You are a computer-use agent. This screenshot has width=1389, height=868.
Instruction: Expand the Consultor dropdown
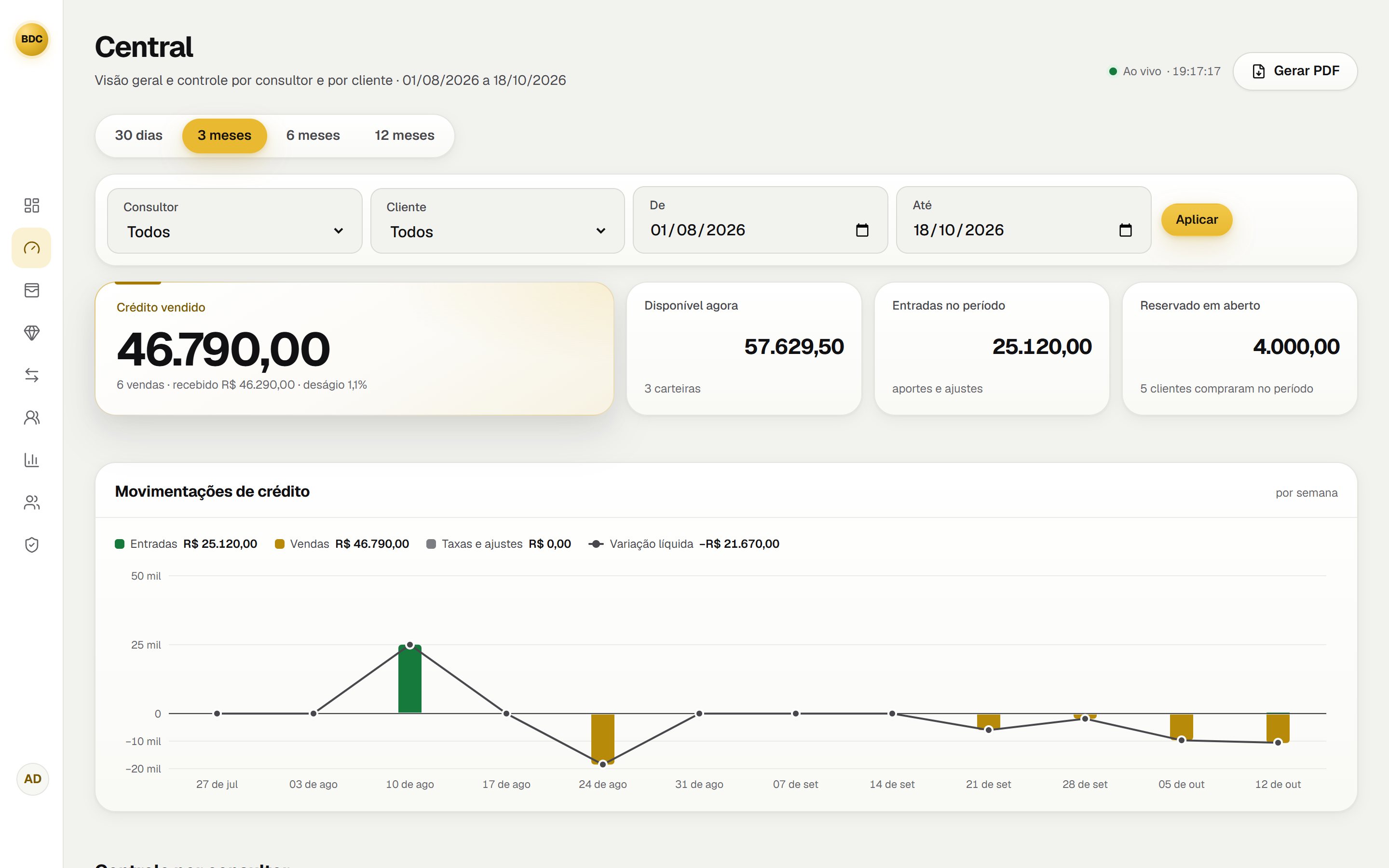coord(235,220)
